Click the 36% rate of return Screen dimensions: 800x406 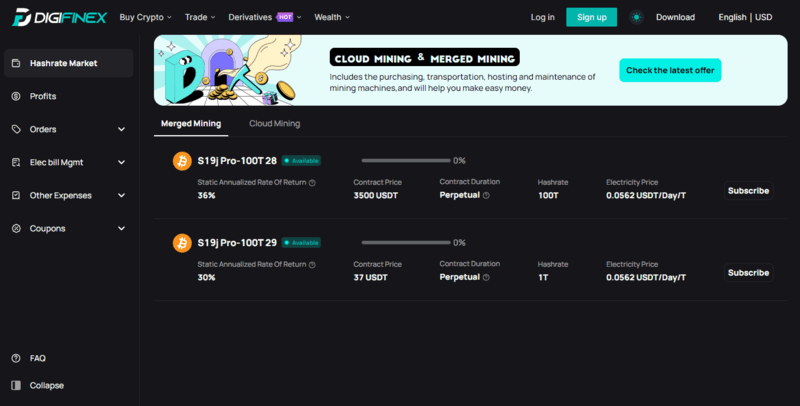(206, 195)
